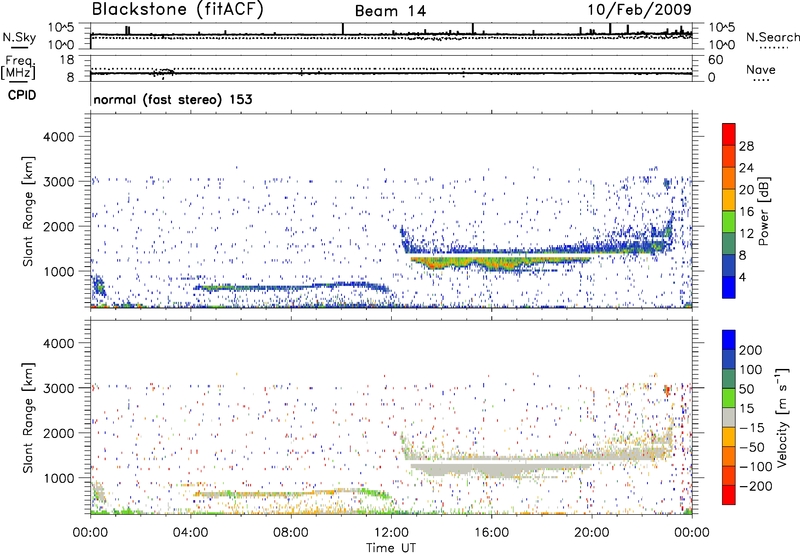Click the Beam 14 label
800x554 pixels.
(390, 11)
